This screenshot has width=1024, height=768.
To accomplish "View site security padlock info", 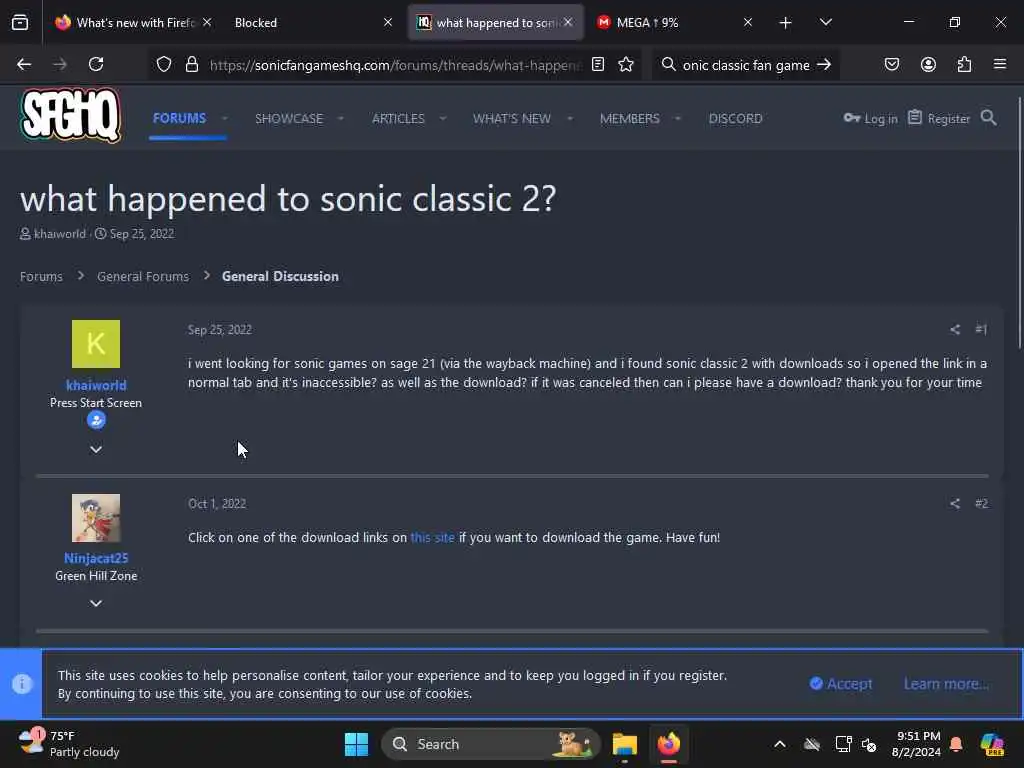I will [x=191, y=65].
